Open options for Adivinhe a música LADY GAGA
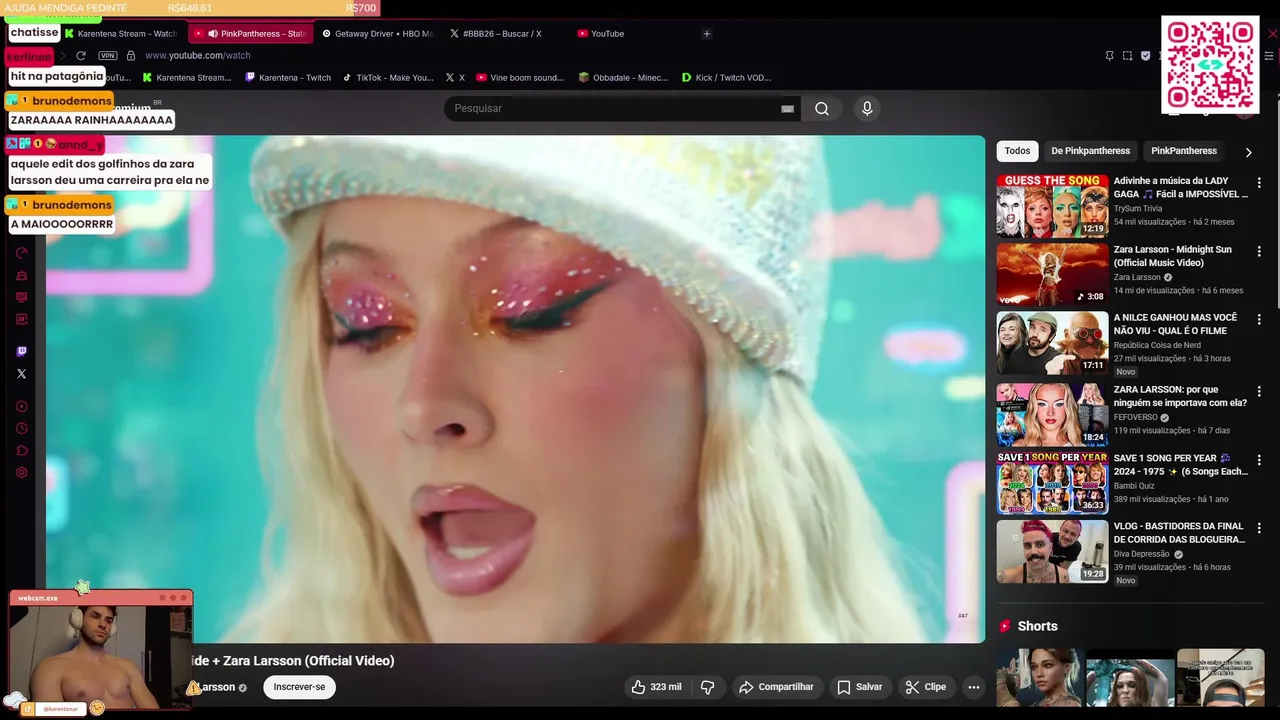This screenshot has width=1280, height=720. (x=1259, y=183)
